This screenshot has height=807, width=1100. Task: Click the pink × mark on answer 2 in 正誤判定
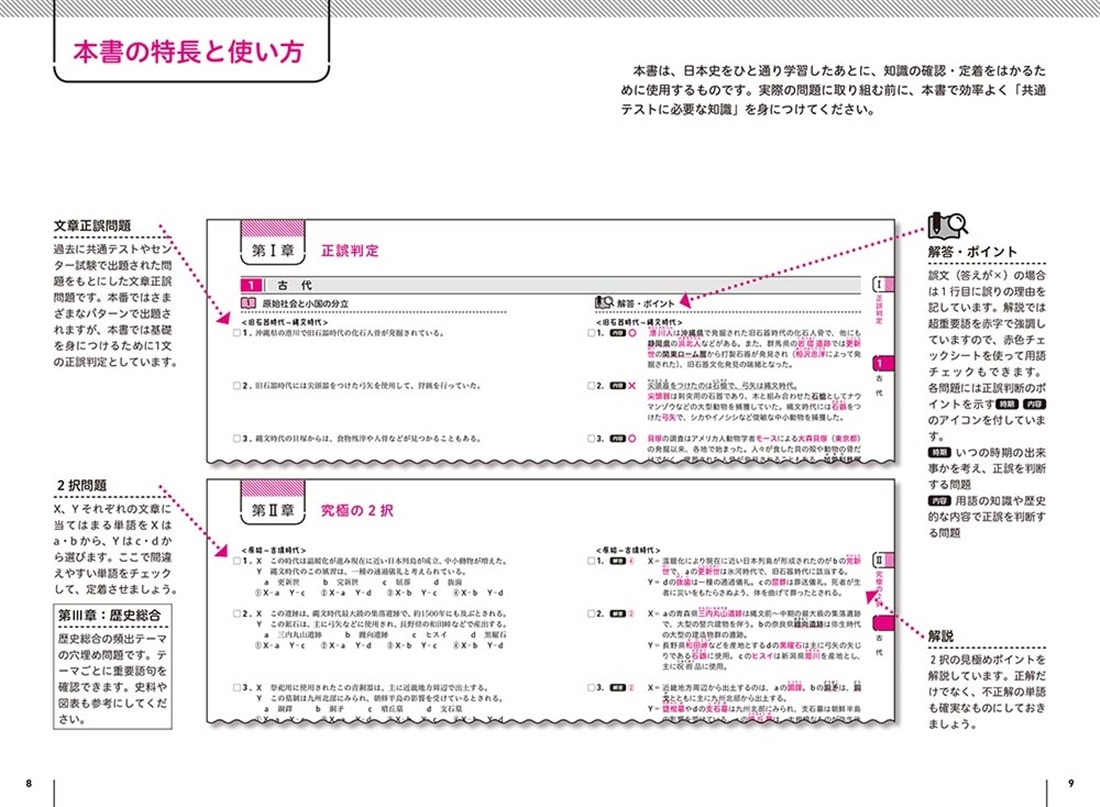pos(632,386)
